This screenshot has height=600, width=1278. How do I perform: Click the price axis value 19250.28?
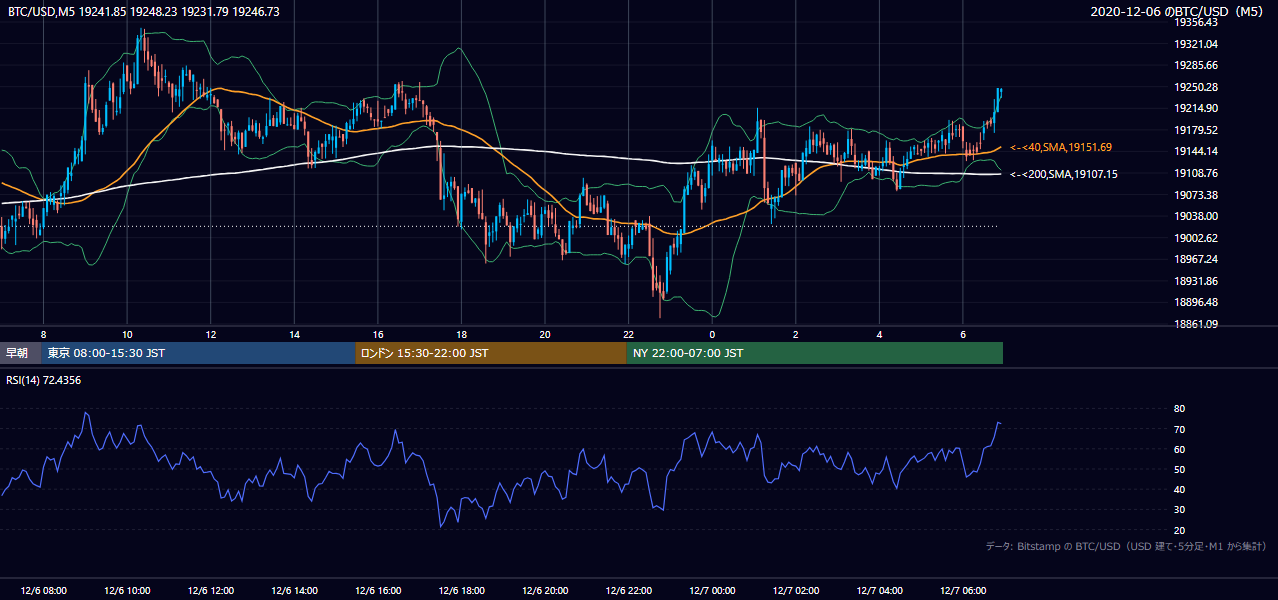[1196, 87]
